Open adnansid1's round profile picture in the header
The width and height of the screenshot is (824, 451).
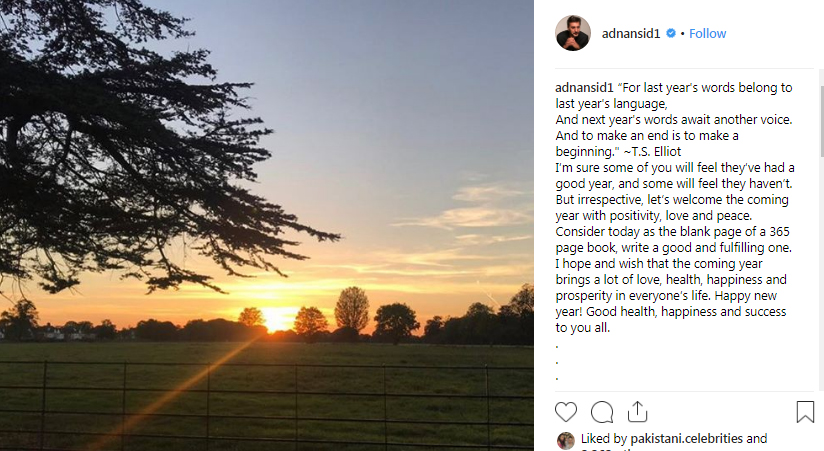(573, 33)
